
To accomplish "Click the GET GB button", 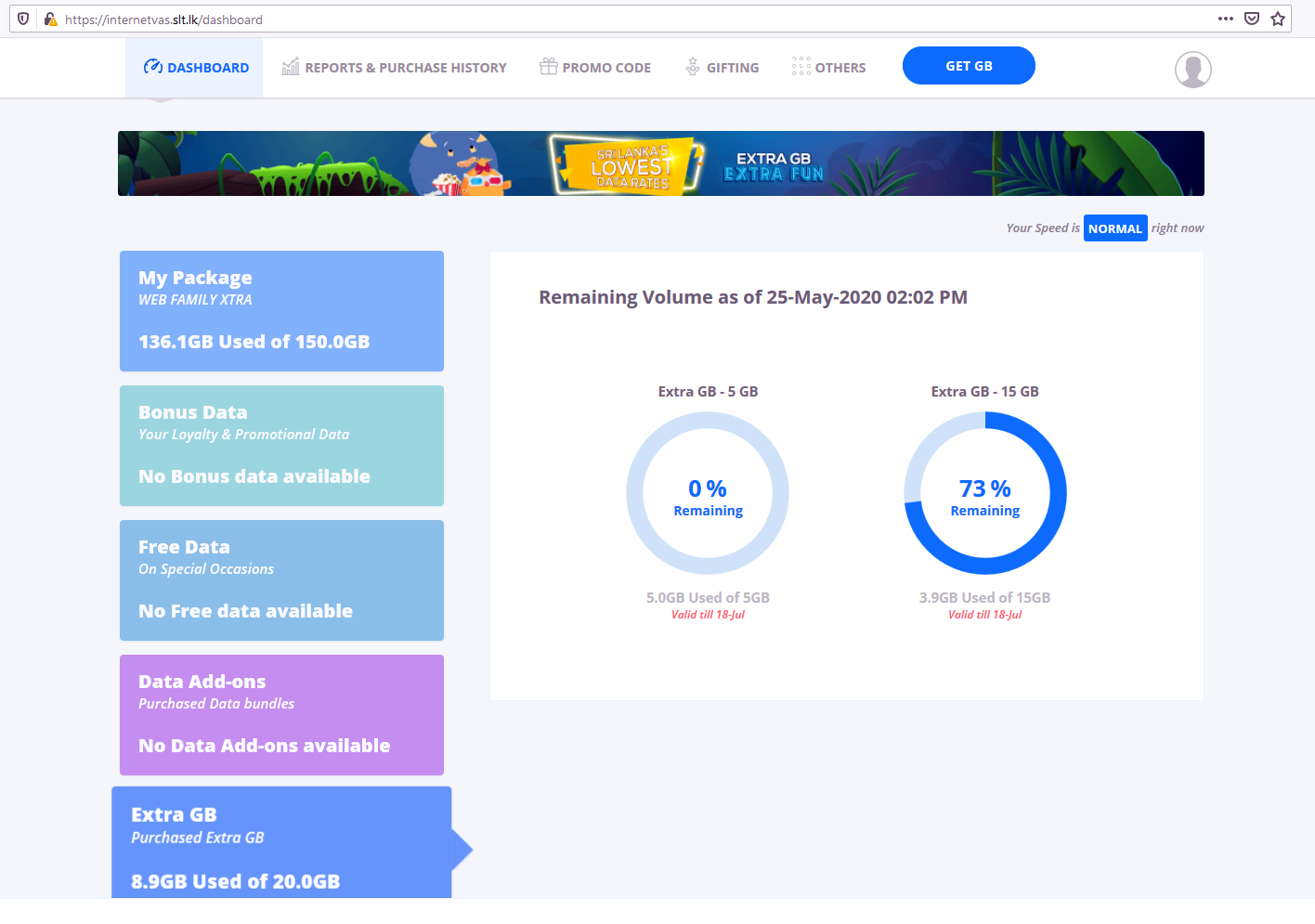I will tap(969, 65).
